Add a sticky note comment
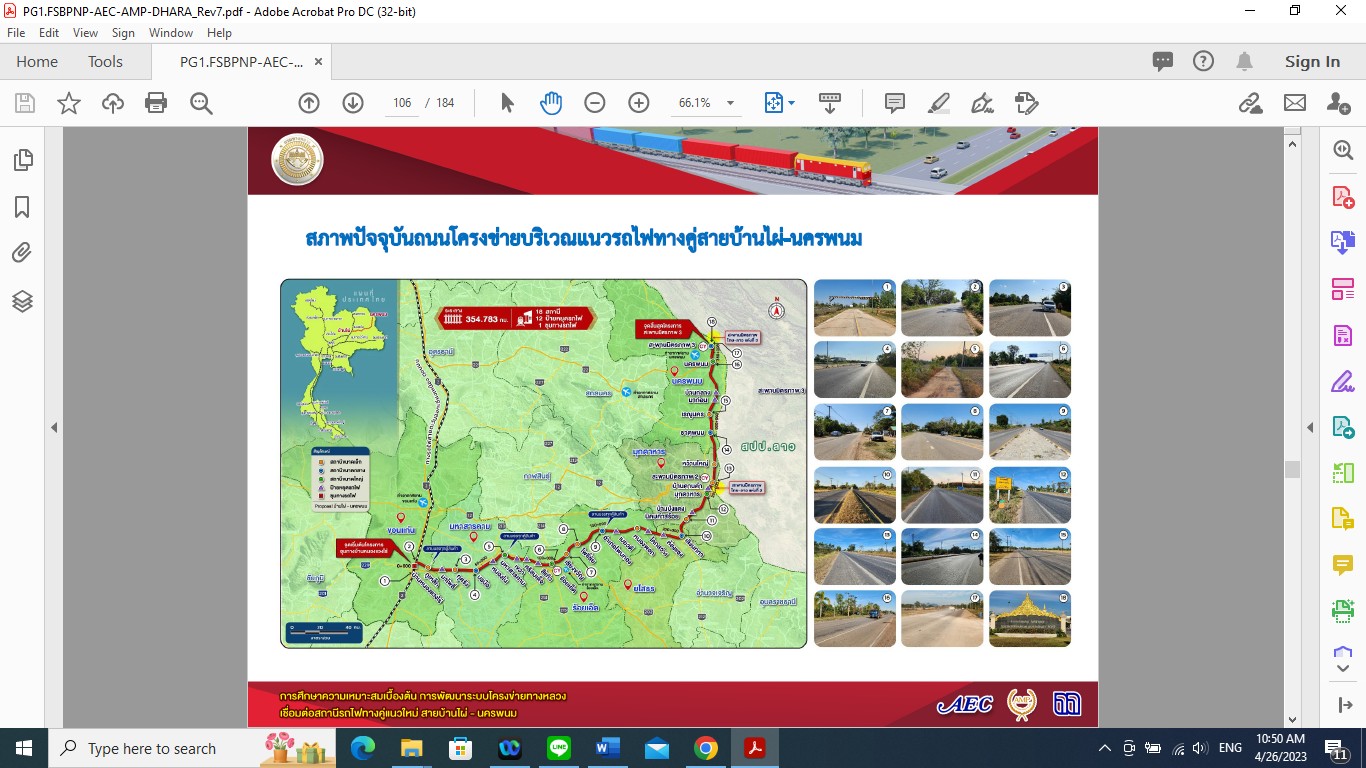Screen dimensions: 1366x768 coord(895,103)
